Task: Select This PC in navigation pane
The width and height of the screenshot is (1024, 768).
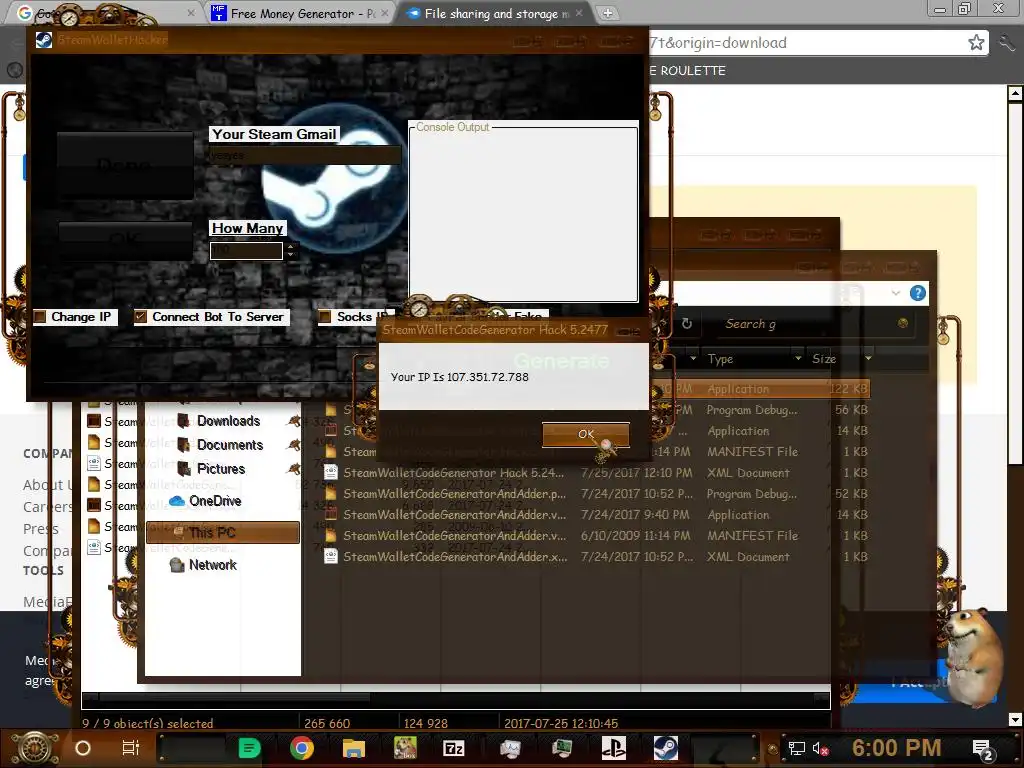Action: [223, 532]
